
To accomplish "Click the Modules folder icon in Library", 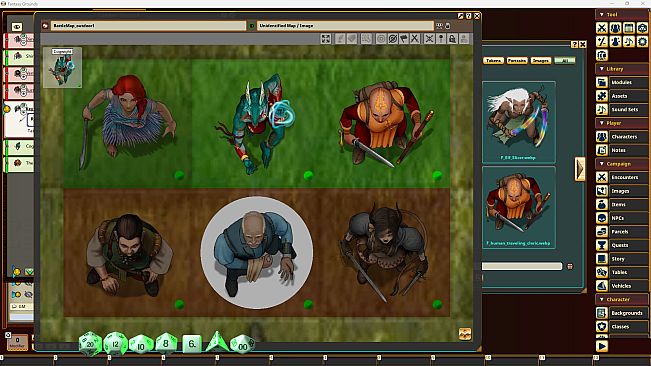I will coord(602,82).
